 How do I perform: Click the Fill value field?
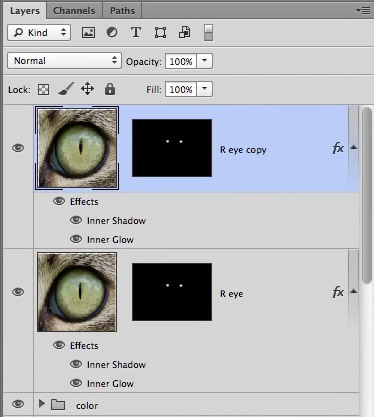[181, 89]
